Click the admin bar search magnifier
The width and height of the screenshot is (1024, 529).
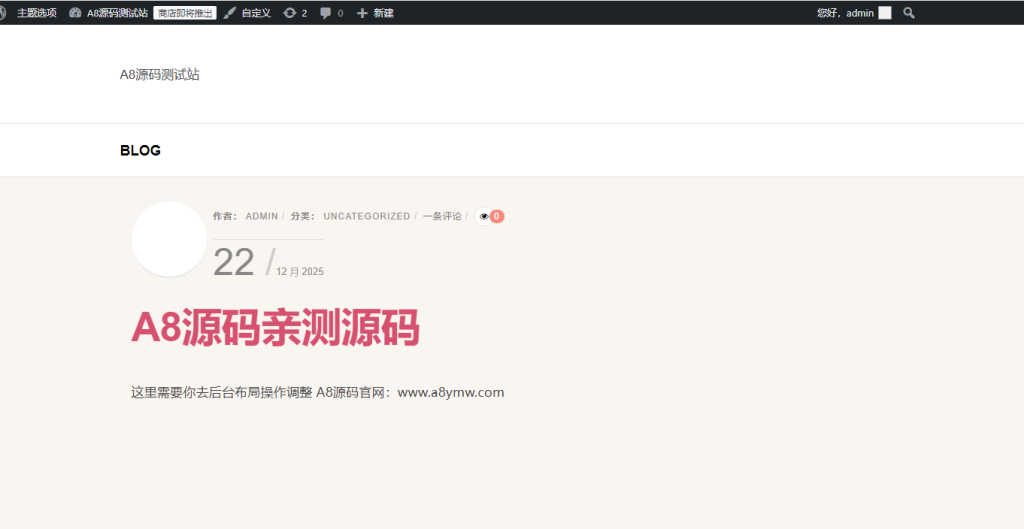pyautogui.click(x=908, y=13)
